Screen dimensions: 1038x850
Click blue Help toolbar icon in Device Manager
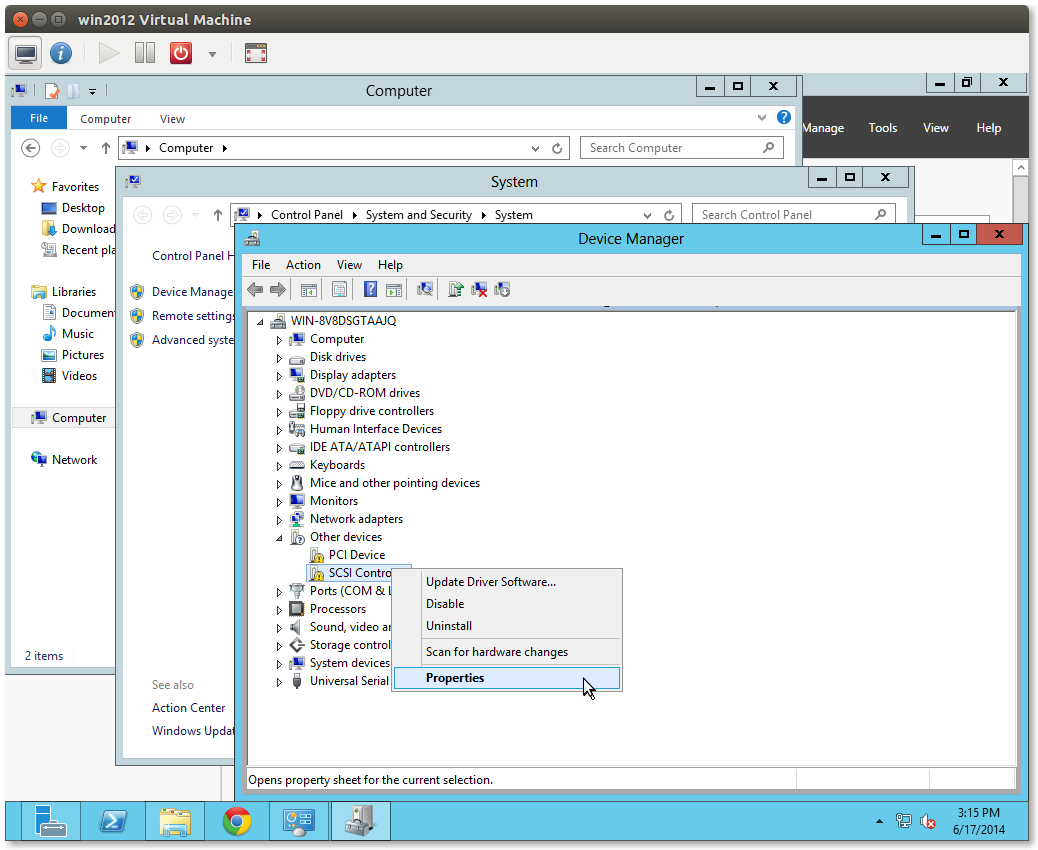tap(370, 290)
